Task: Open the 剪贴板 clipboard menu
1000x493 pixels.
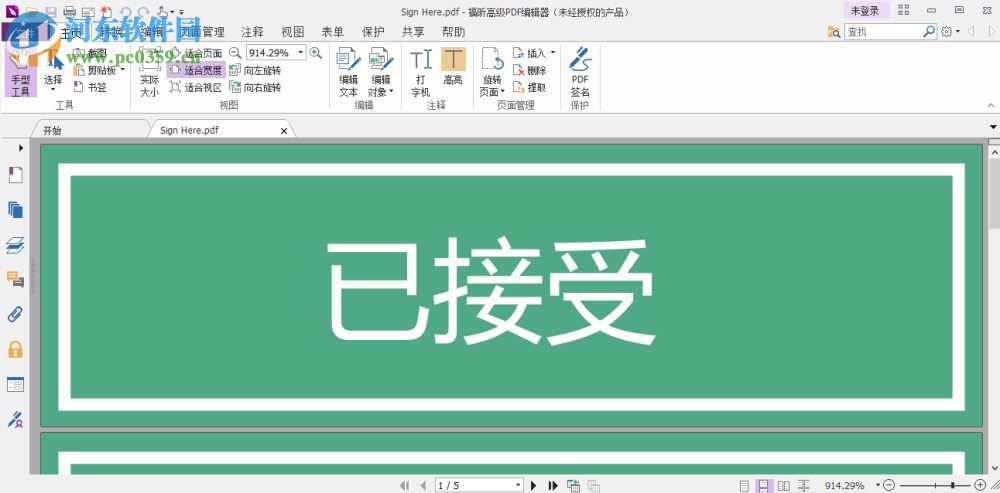Action: (x=98, y=70)
